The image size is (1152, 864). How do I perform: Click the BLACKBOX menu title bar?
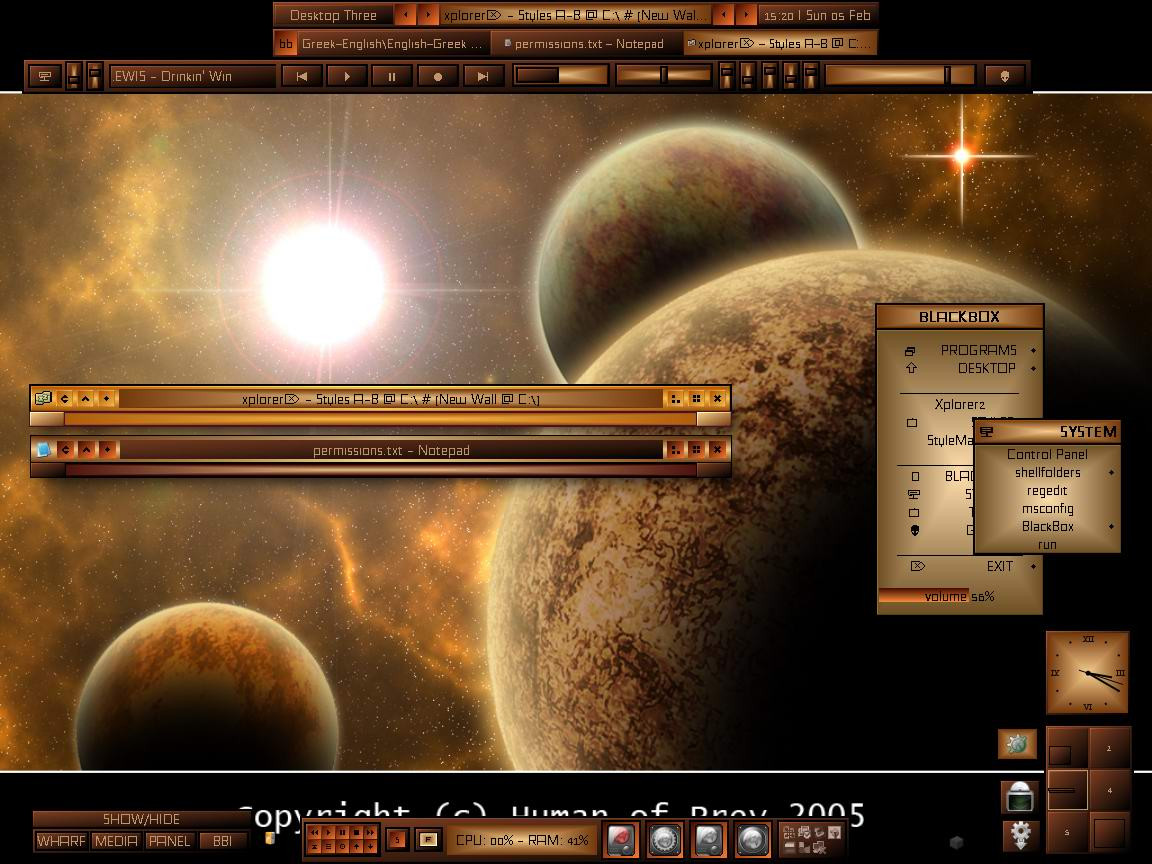click(x=960, y=317)
